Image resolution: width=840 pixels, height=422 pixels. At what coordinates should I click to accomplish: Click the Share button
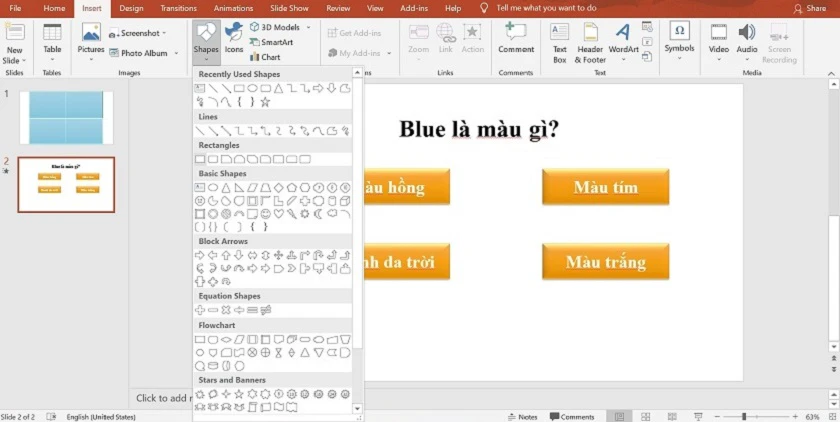tap(810, 9)
